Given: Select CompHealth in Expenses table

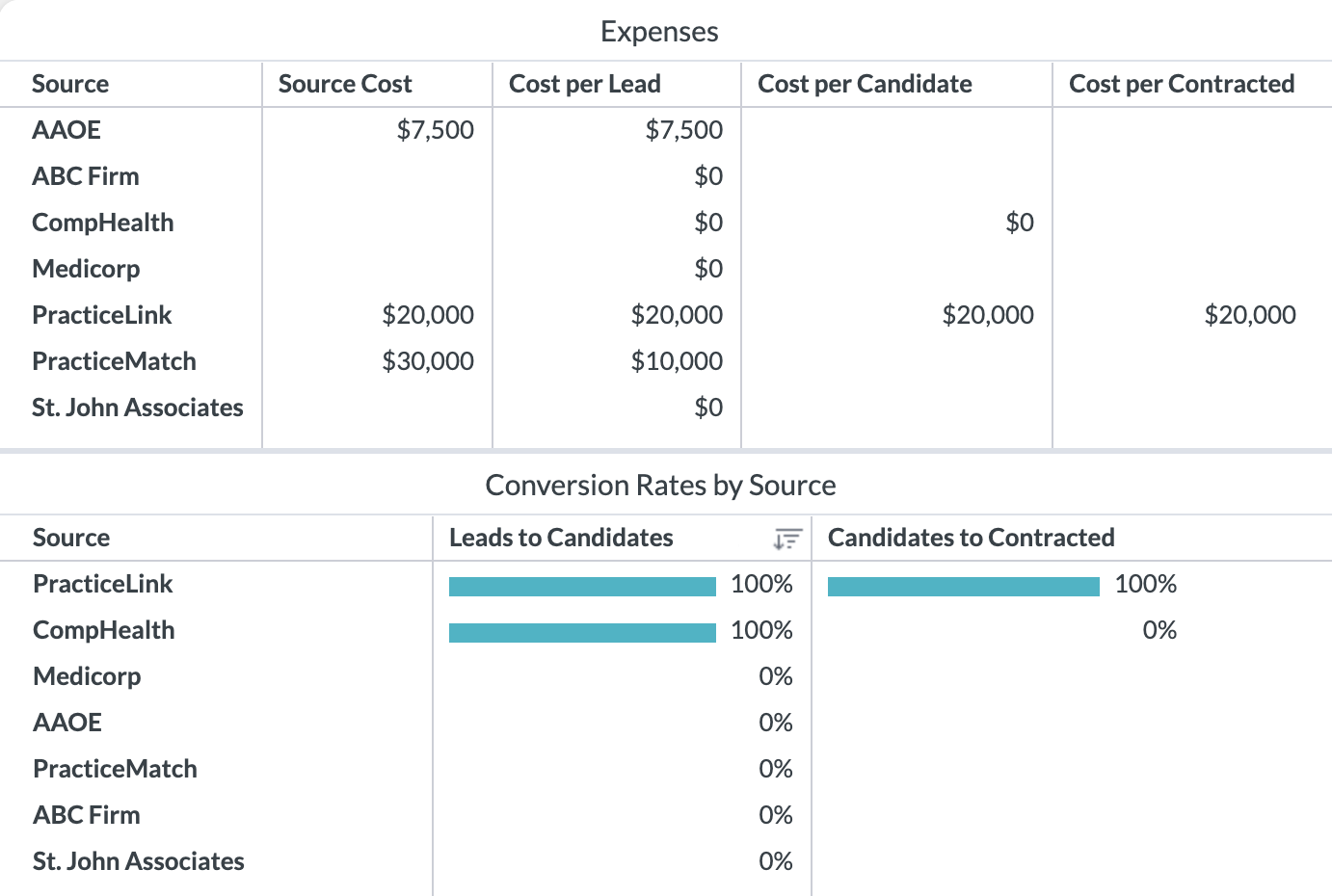Looking at the screenshot, I should [x=103, y=223].
